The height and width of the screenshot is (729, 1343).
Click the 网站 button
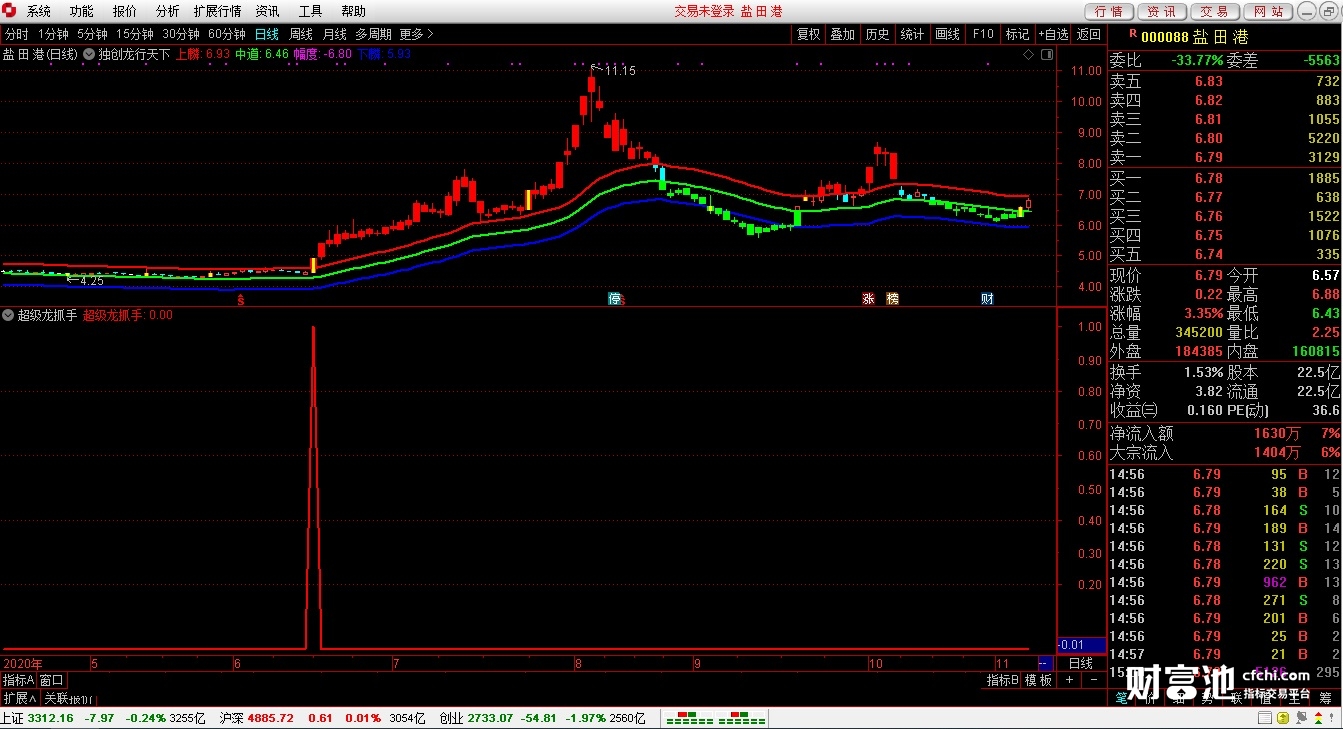[1268, 12]
